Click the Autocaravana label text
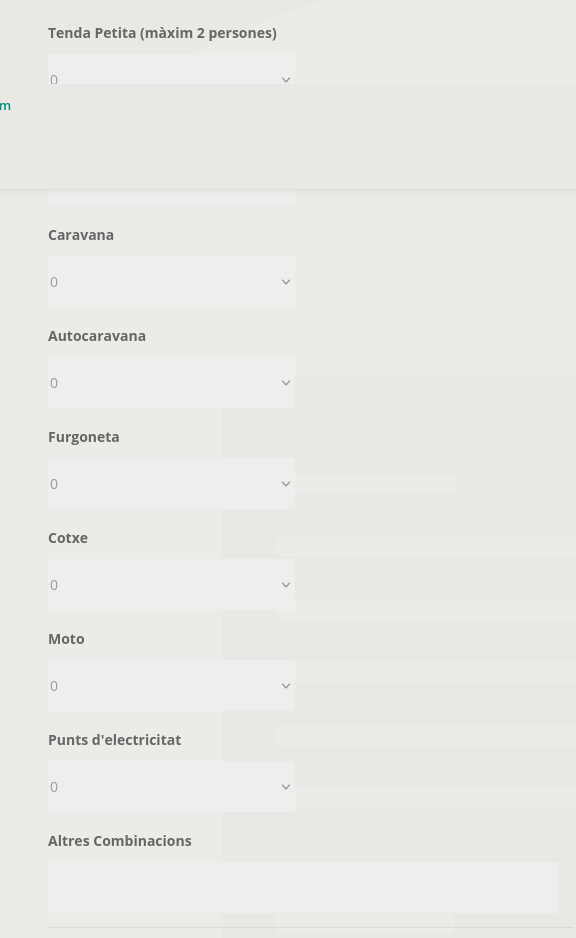 point(97,336)
